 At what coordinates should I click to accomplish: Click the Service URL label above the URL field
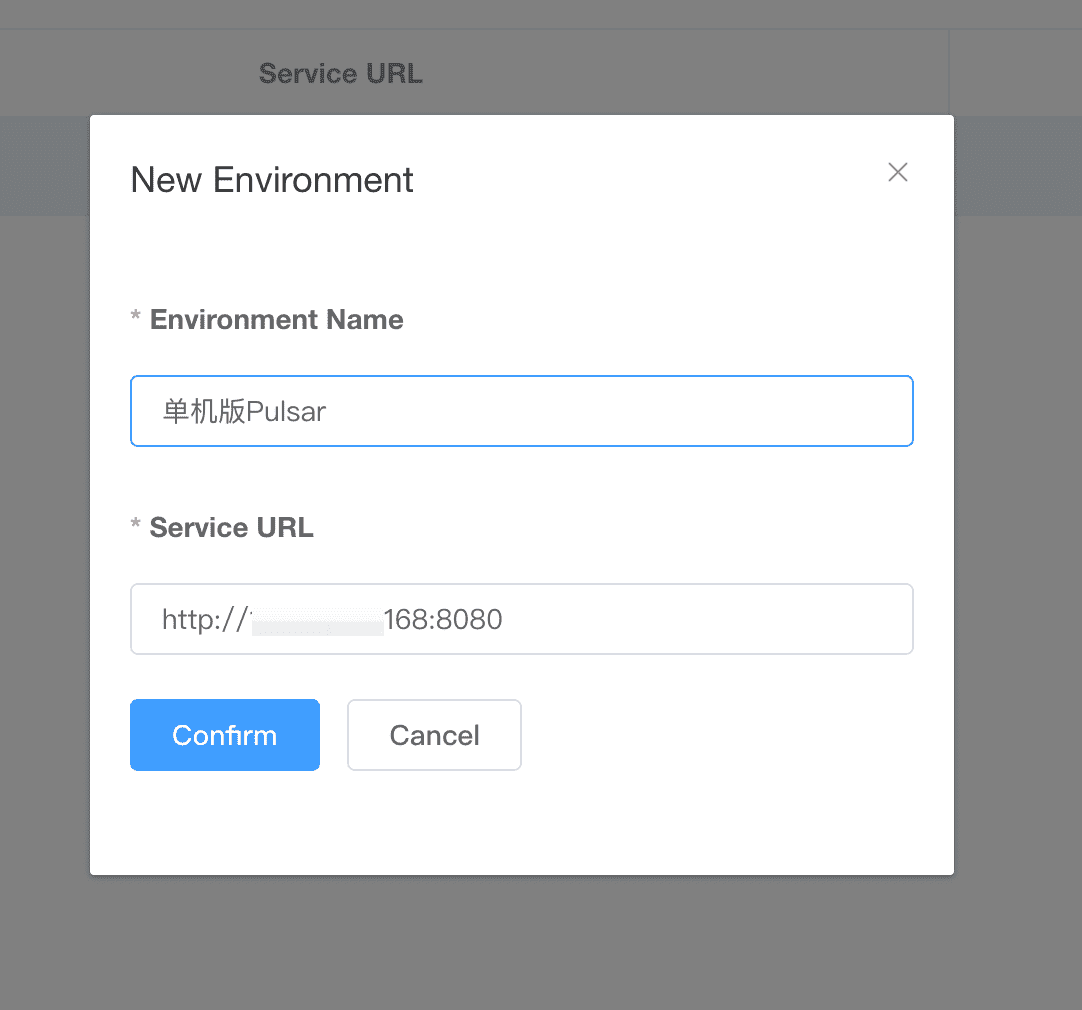point(231,528)
